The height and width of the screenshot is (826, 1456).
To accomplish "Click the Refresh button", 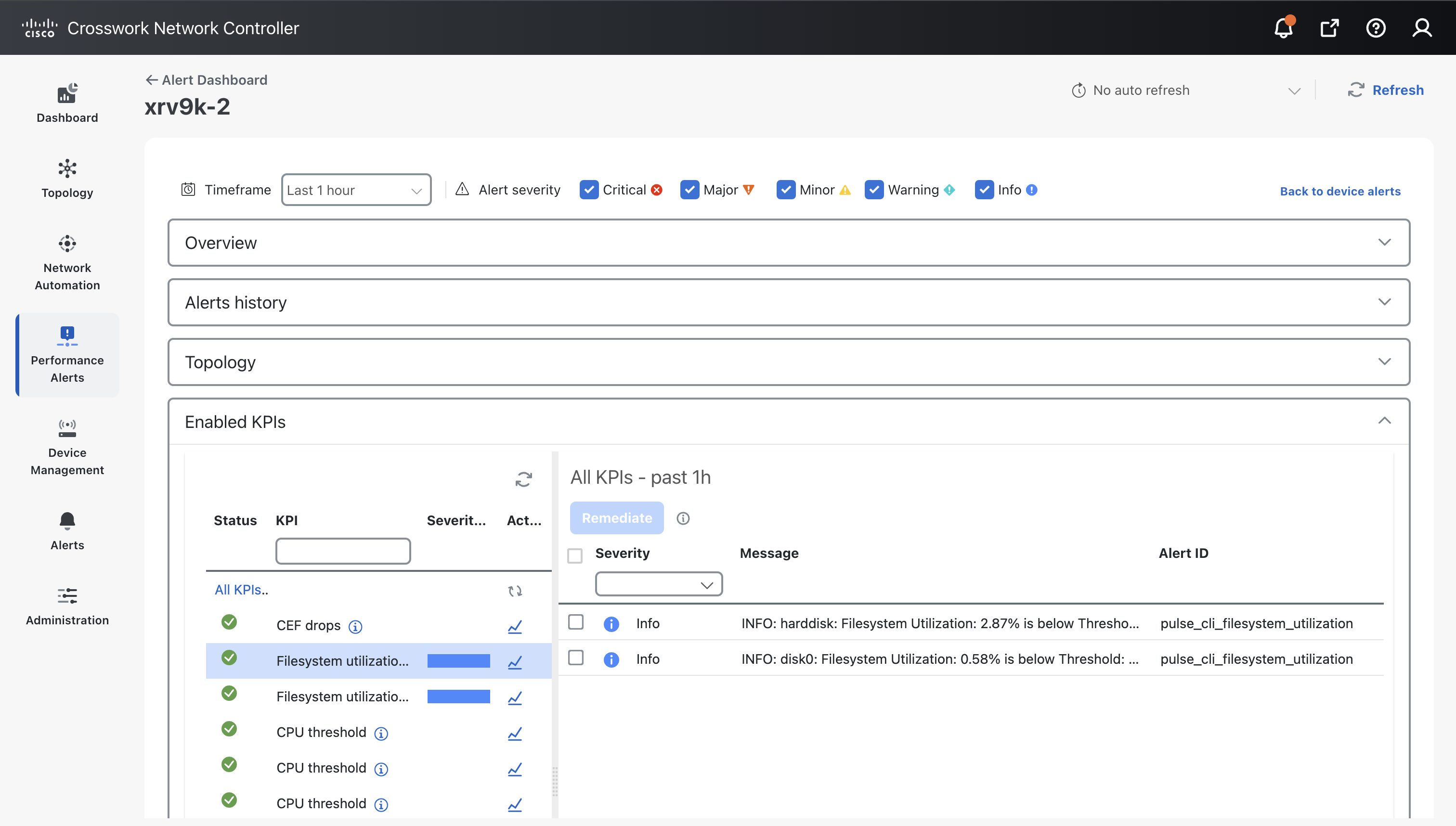I will 1386,90.
